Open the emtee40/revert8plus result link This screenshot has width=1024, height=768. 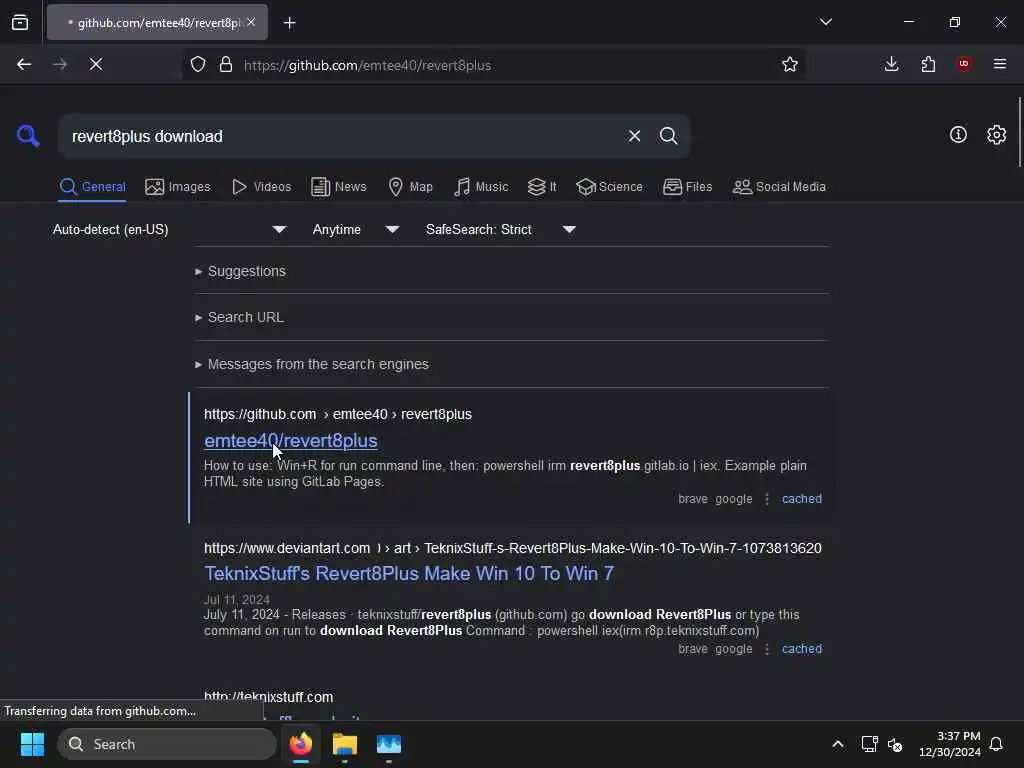(x=291, y=441)
